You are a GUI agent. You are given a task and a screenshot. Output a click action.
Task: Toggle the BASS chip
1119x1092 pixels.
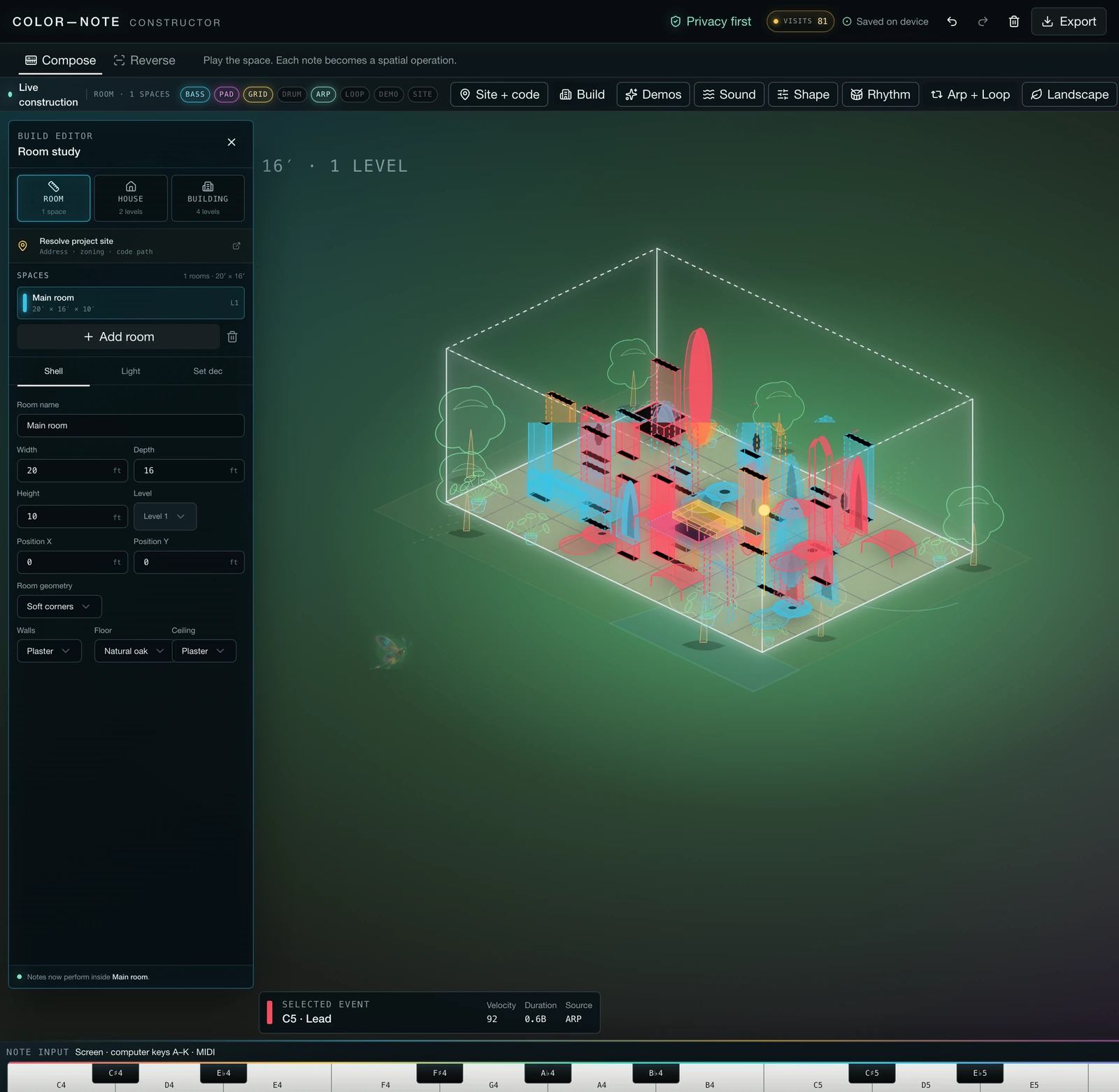tap(195, 94)
